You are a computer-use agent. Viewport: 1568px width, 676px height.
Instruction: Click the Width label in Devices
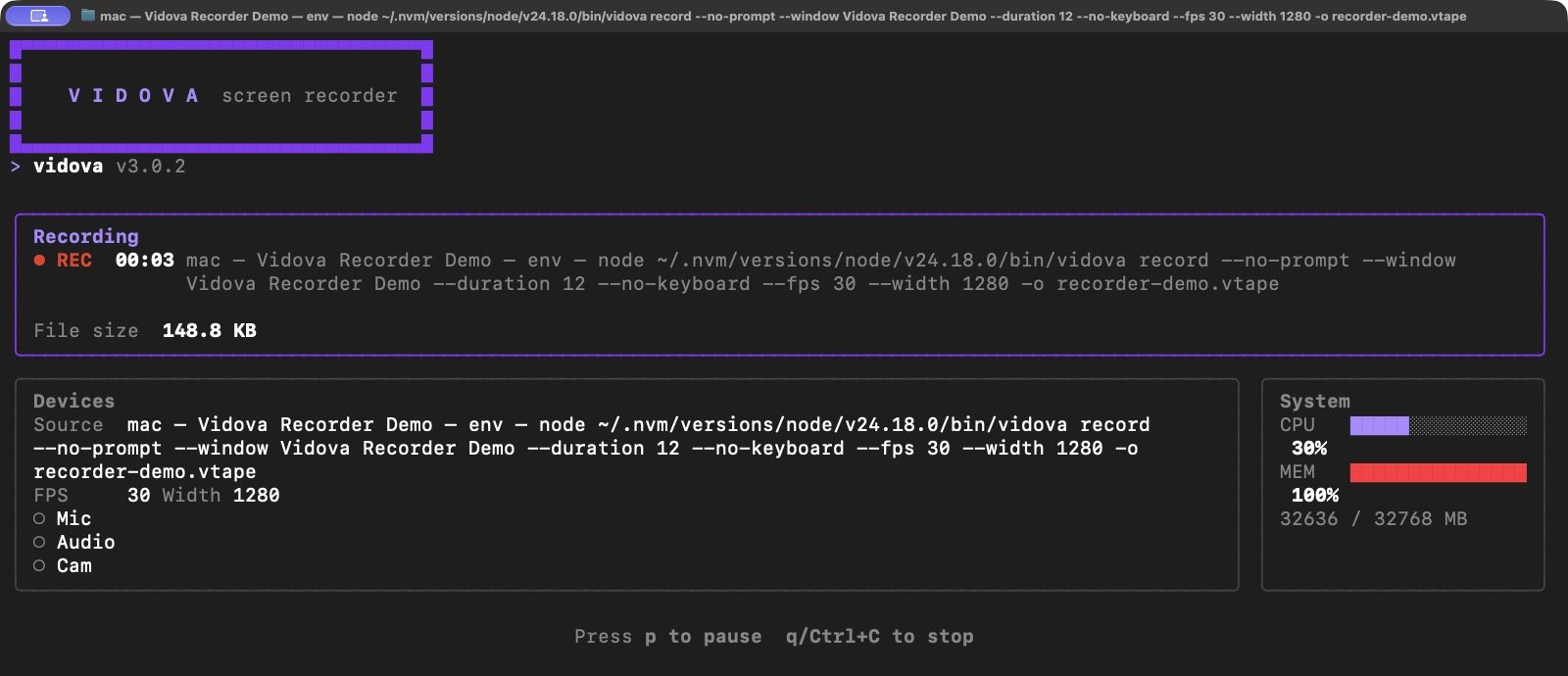click(x=192, y=496)
